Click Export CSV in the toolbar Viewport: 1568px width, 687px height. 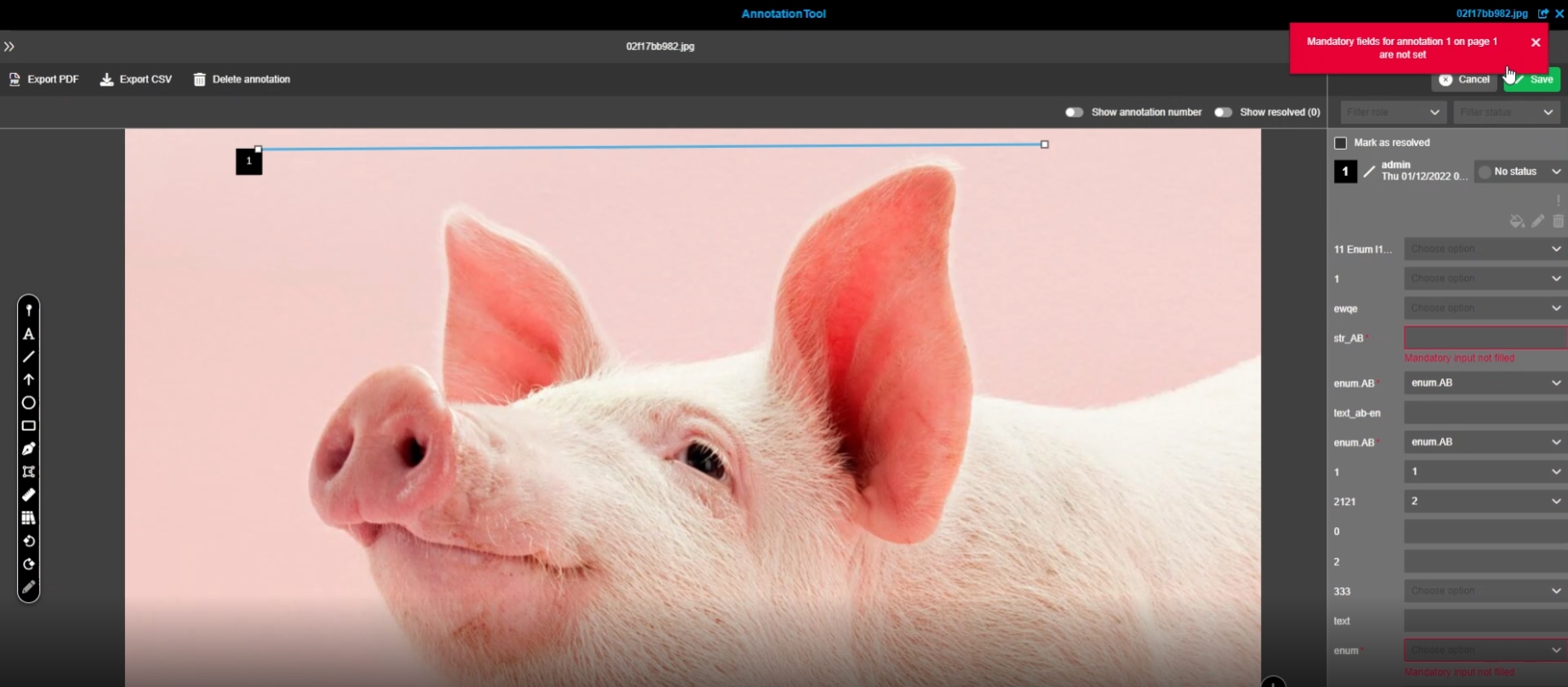click(136, 79)
